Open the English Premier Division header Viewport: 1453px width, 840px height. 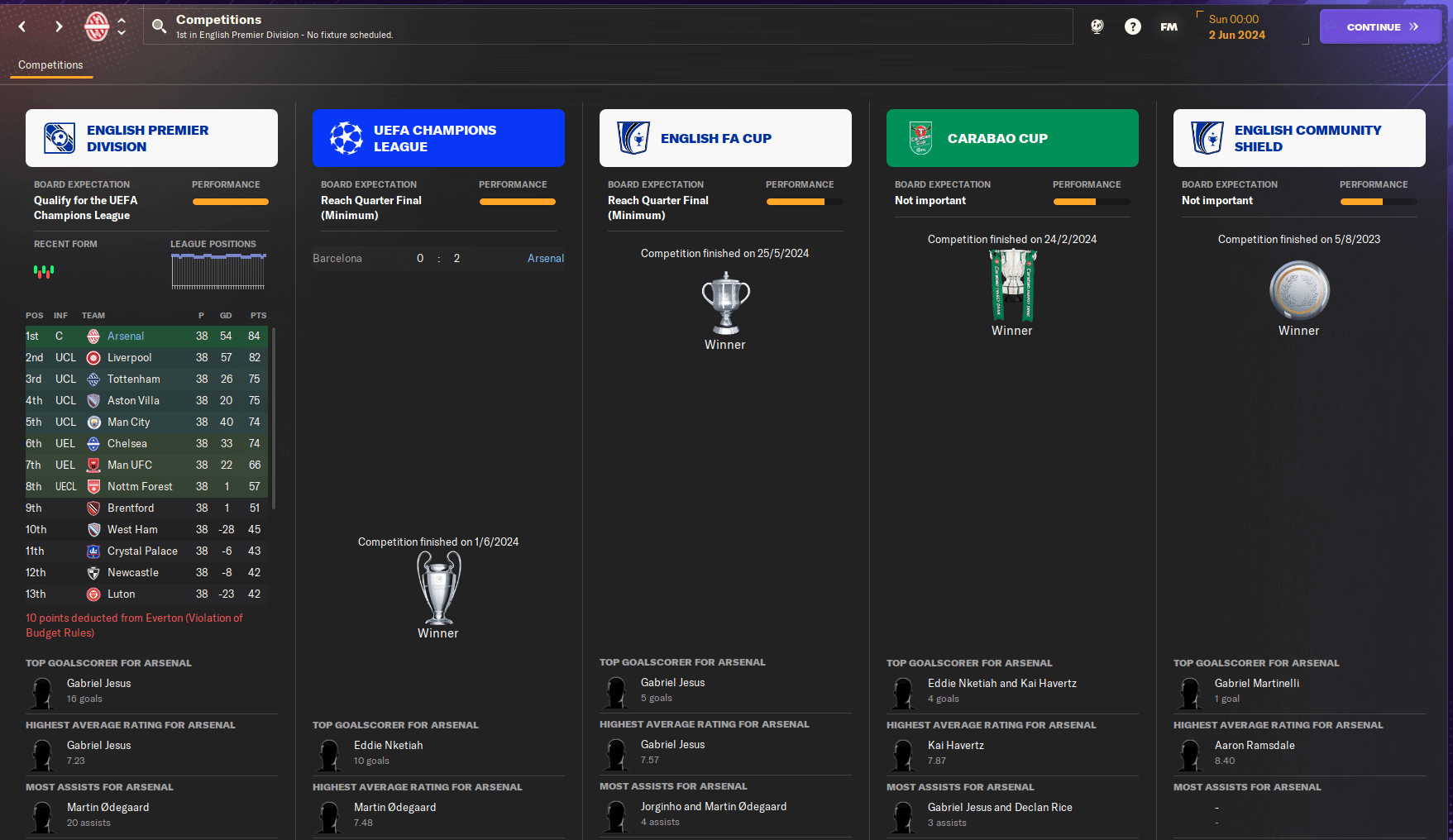coord(151,138)
